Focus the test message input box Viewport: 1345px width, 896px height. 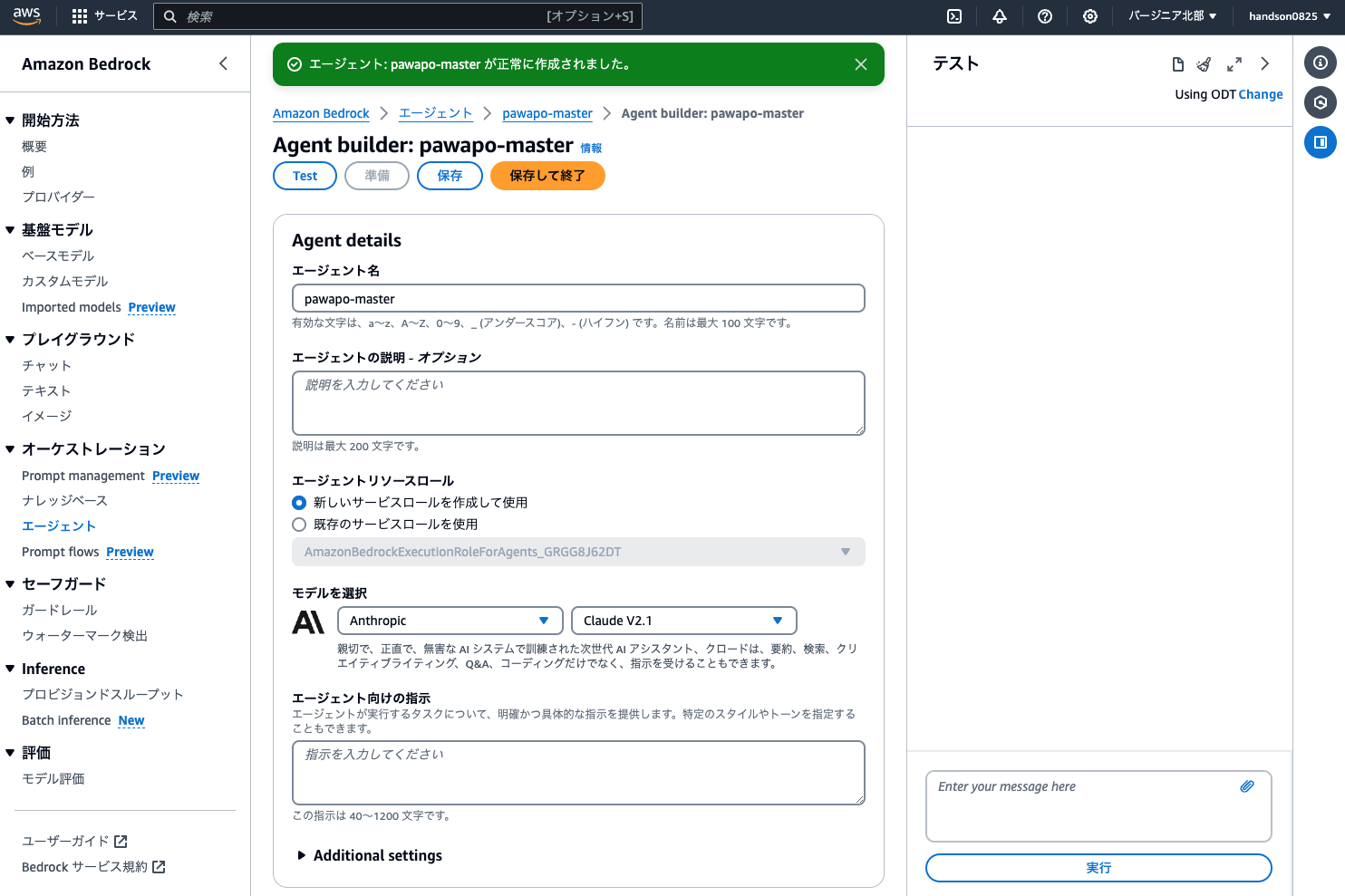[x=1098, y=806]
